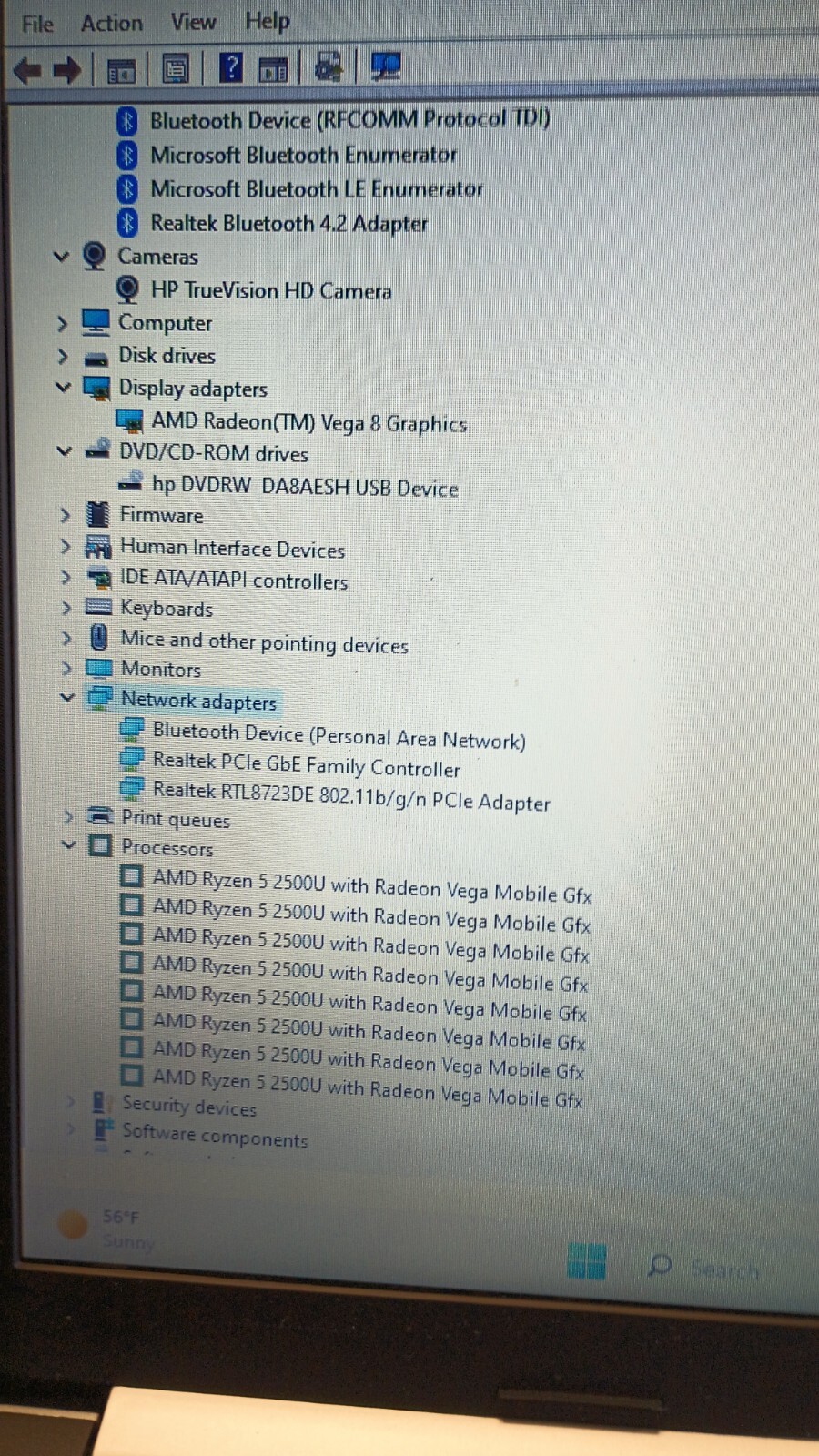The image size is (819, 1456).
Task: Open the Action menu
Action: pyautogui.click(x=112, y=23)
